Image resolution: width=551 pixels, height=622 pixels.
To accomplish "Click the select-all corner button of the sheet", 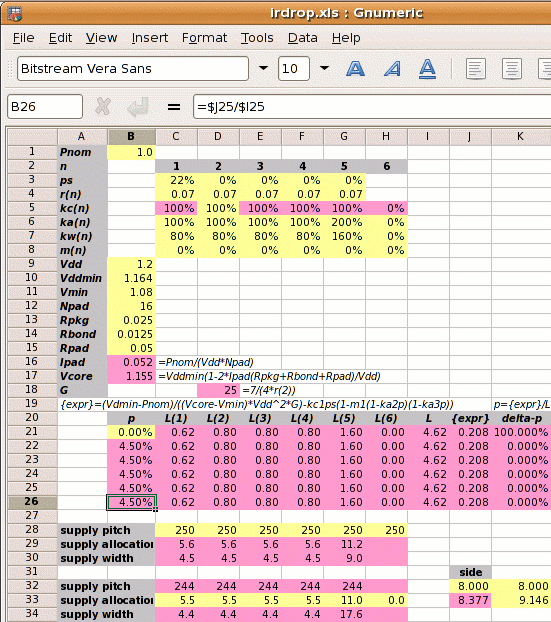I will pos(33,136).
